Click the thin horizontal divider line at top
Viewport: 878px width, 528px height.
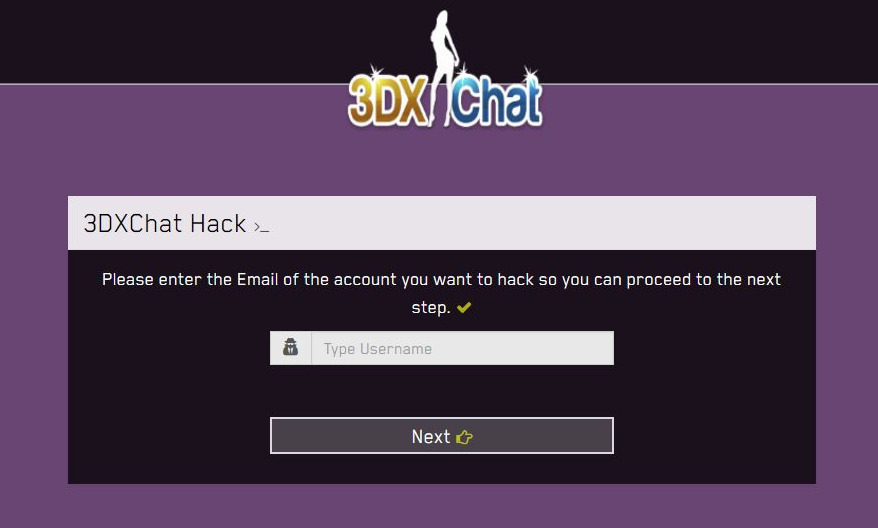click(168, 84)
